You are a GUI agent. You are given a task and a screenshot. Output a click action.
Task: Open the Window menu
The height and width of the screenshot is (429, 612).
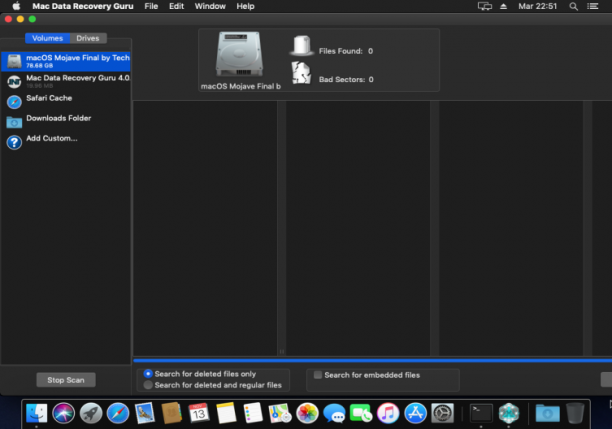pyautogui.click(x=210, y=6)
